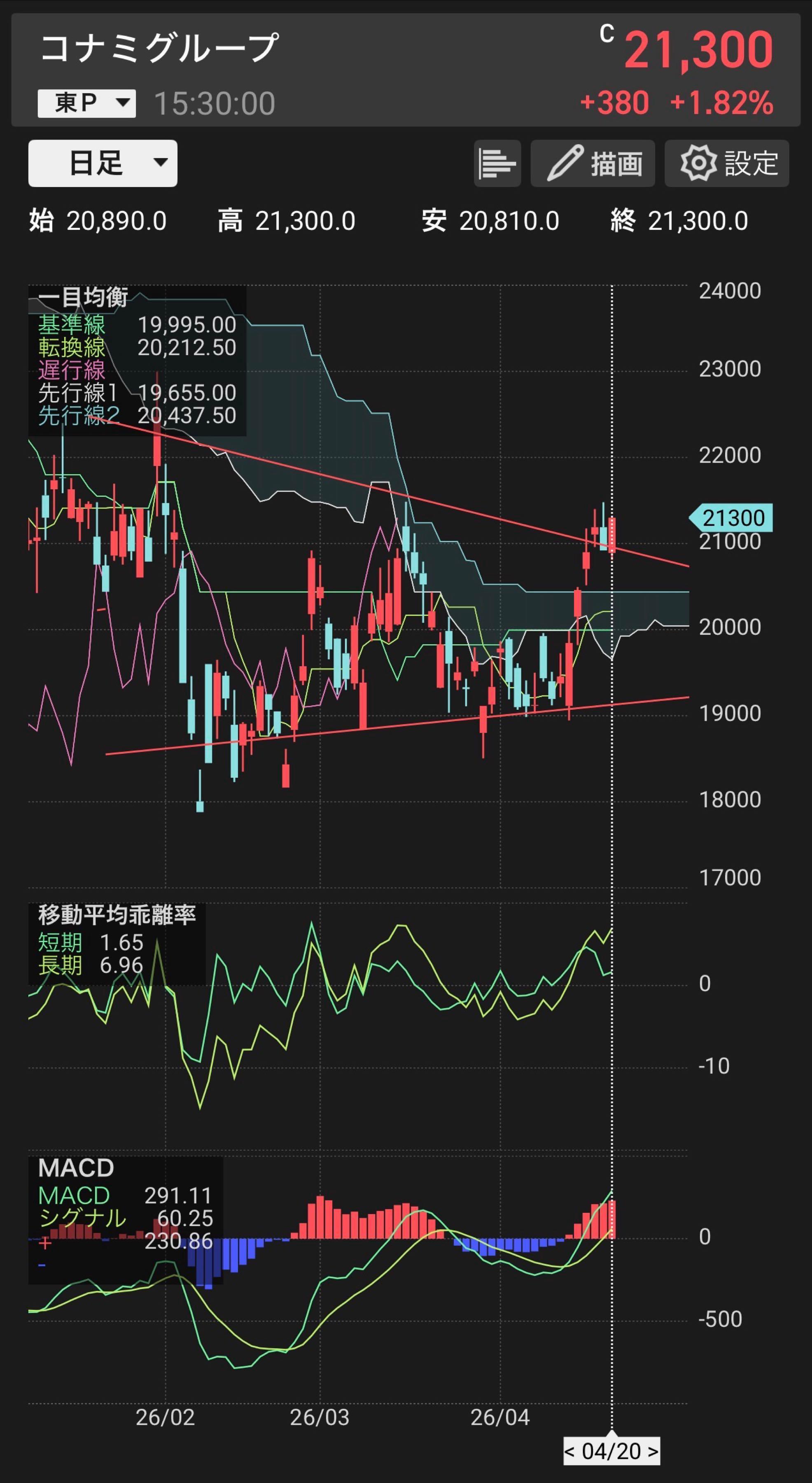Tap the closing price 21,300.0
Screen dimensions: 812x1483
point(698,221)
